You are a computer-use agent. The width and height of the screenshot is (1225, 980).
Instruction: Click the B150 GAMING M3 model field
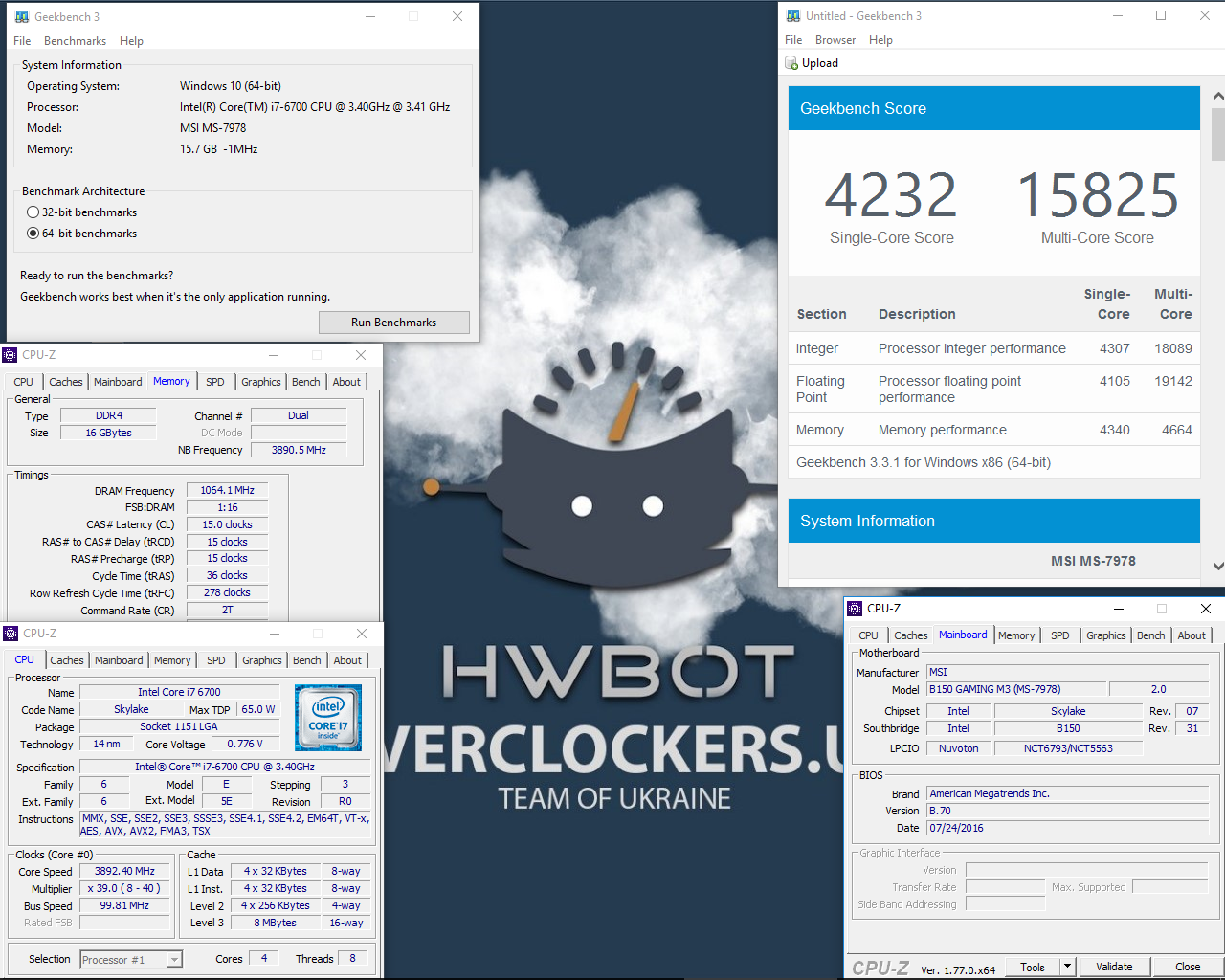pos(1015,689)
